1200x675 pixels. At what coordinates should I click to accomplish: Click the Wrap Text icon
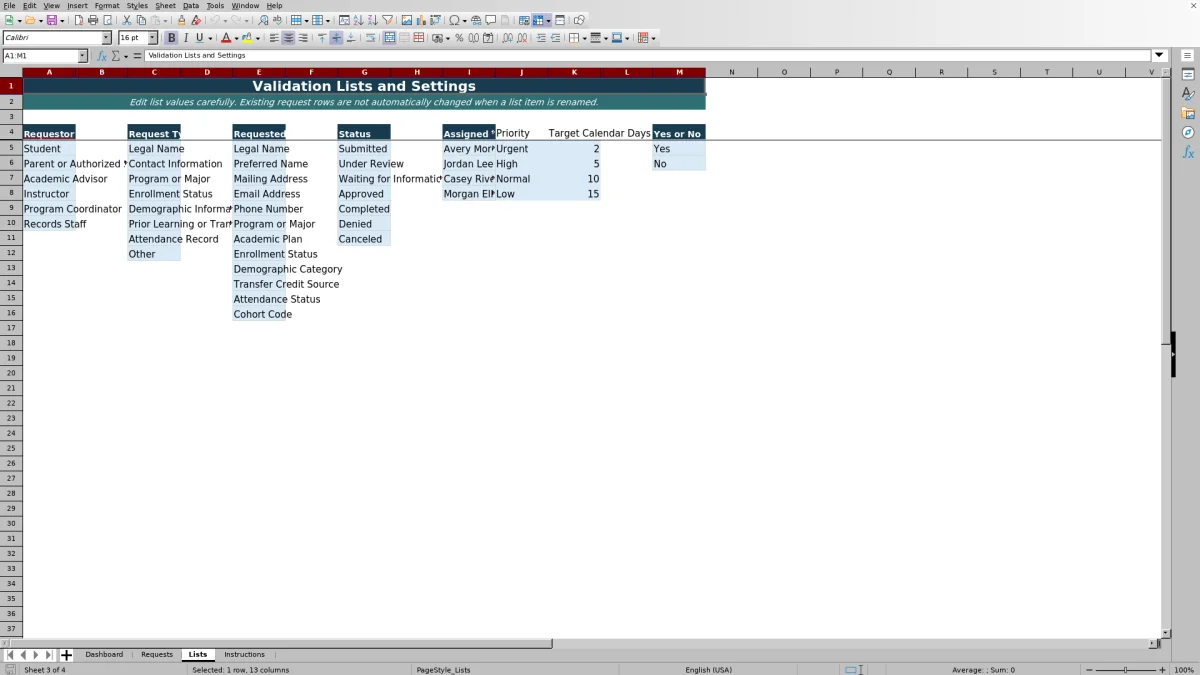coord(370,38)
